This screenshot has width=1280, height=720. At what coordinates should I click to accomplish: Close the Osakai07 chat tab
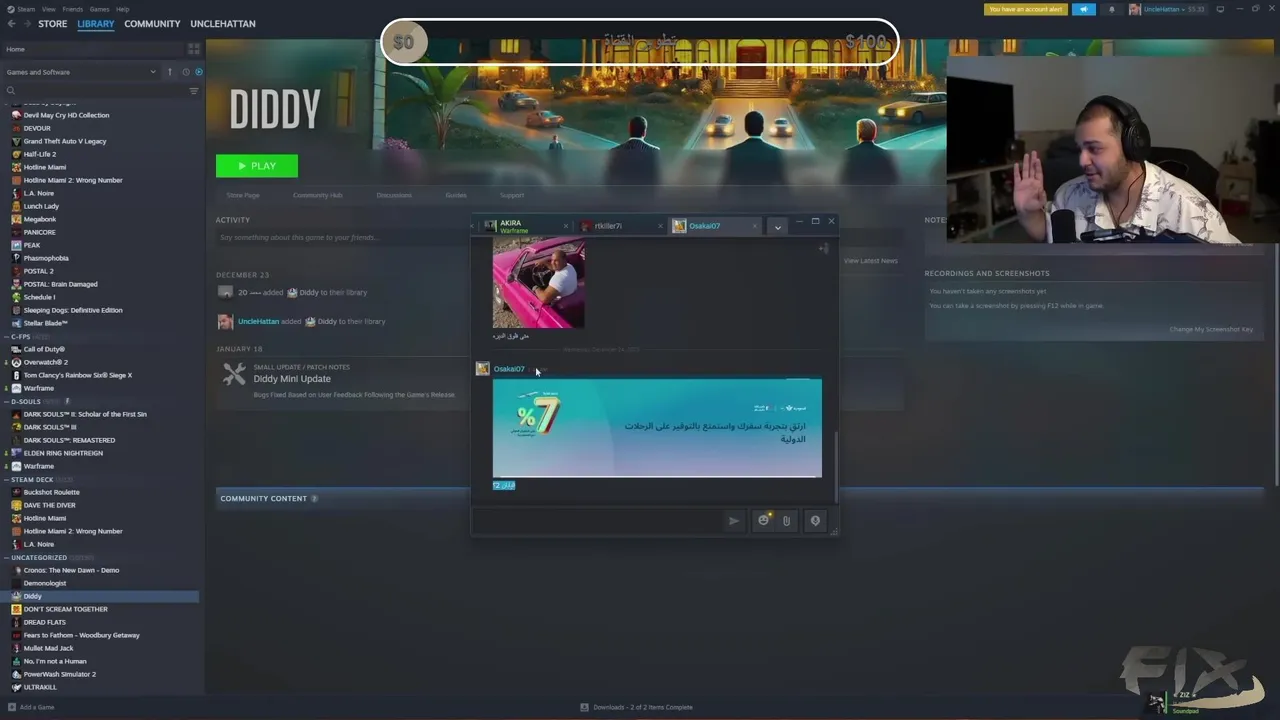[754, 226]
